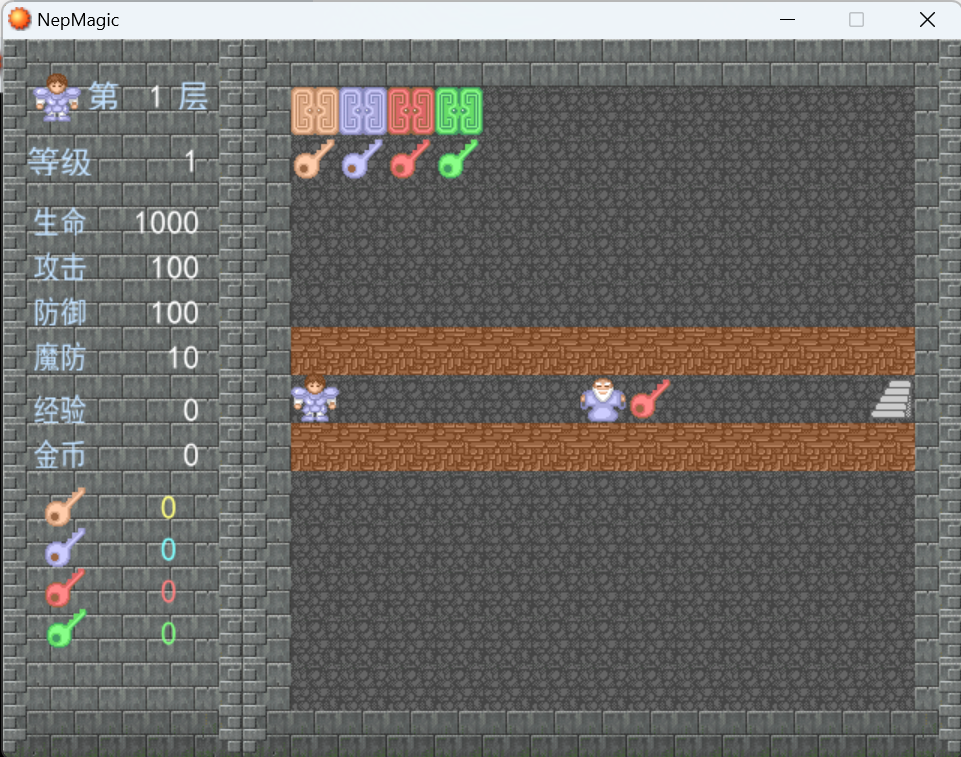961x757 pixels.
Task: Click the green key count 0
Action: (x=169, y=633)
